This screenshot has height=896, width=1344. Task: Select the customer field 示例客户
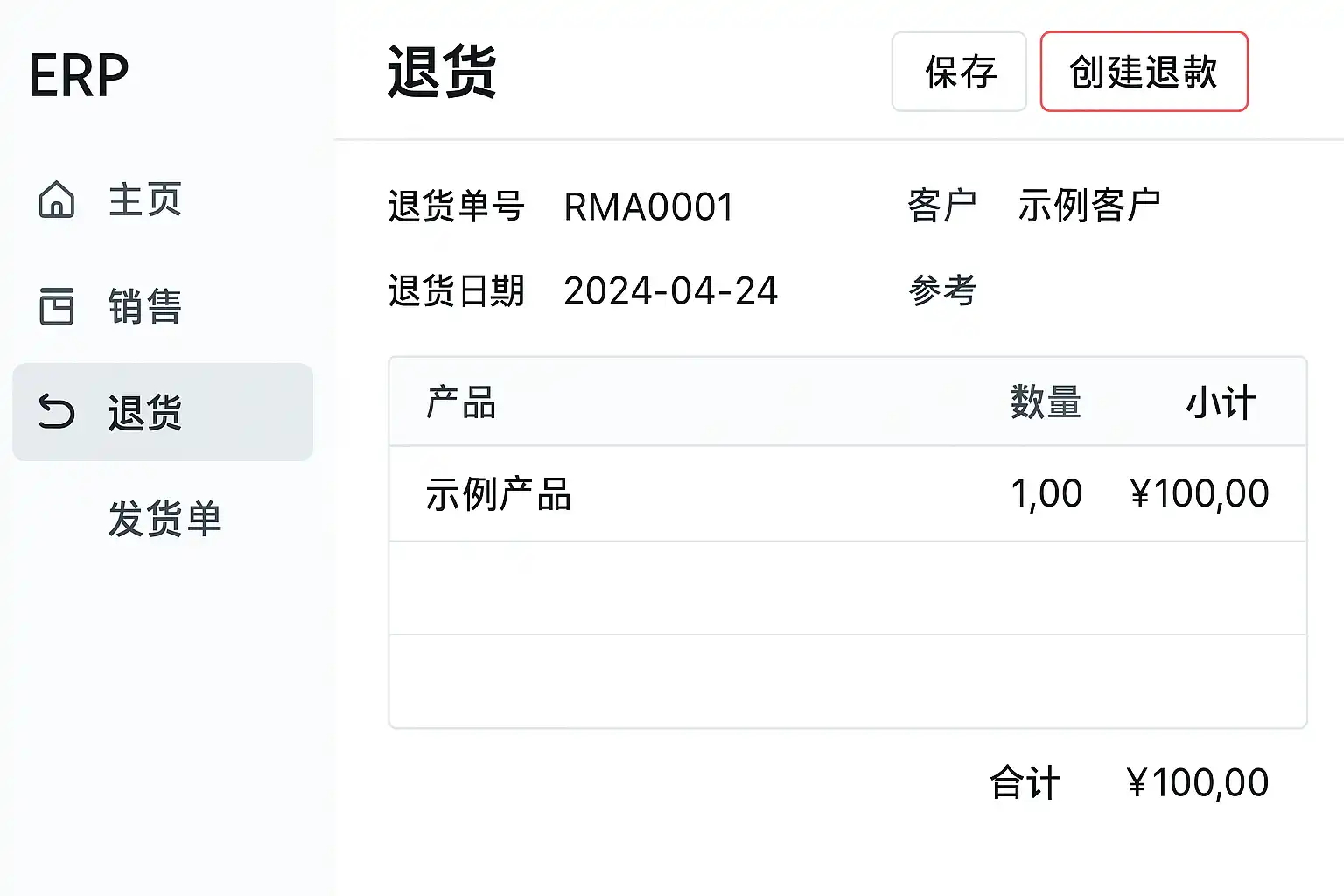coord(1089,206)
